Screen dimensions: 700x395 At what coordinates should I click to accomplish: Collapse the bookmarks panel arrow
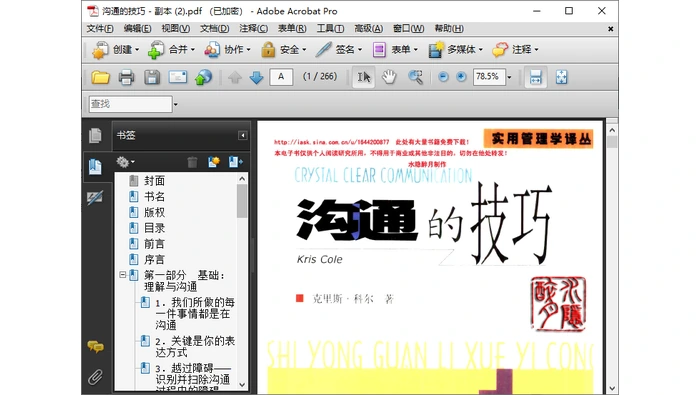(242, 135)
